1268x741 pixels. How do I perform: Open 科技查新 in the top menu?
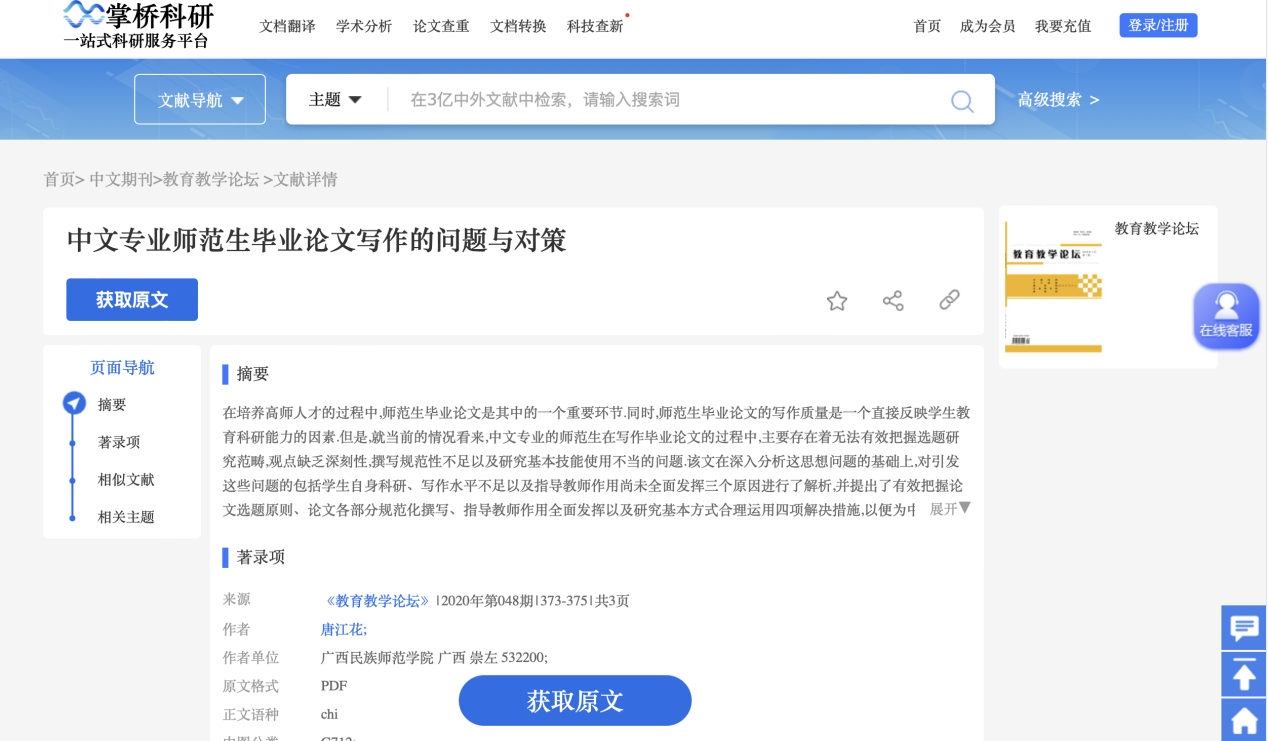tap(595, 26)
